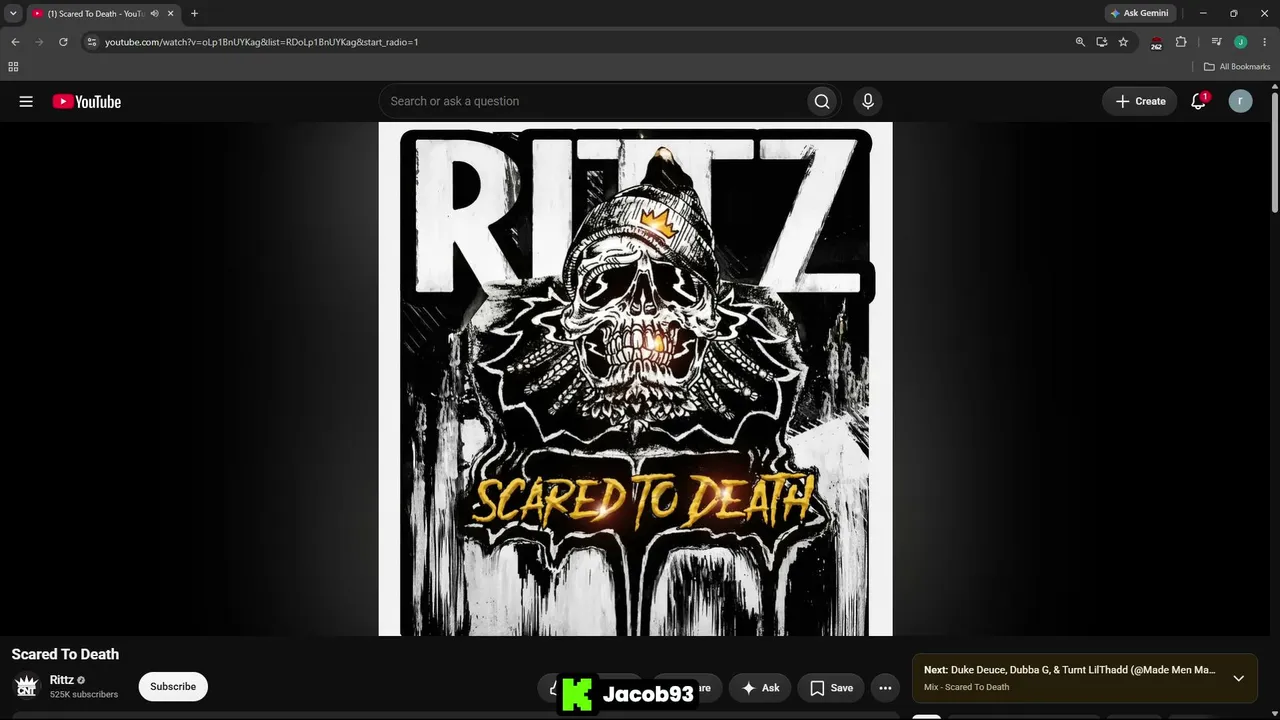Open the red extension with 262 badge
Screen dimensions: 1280x720
coord(1156,42)
